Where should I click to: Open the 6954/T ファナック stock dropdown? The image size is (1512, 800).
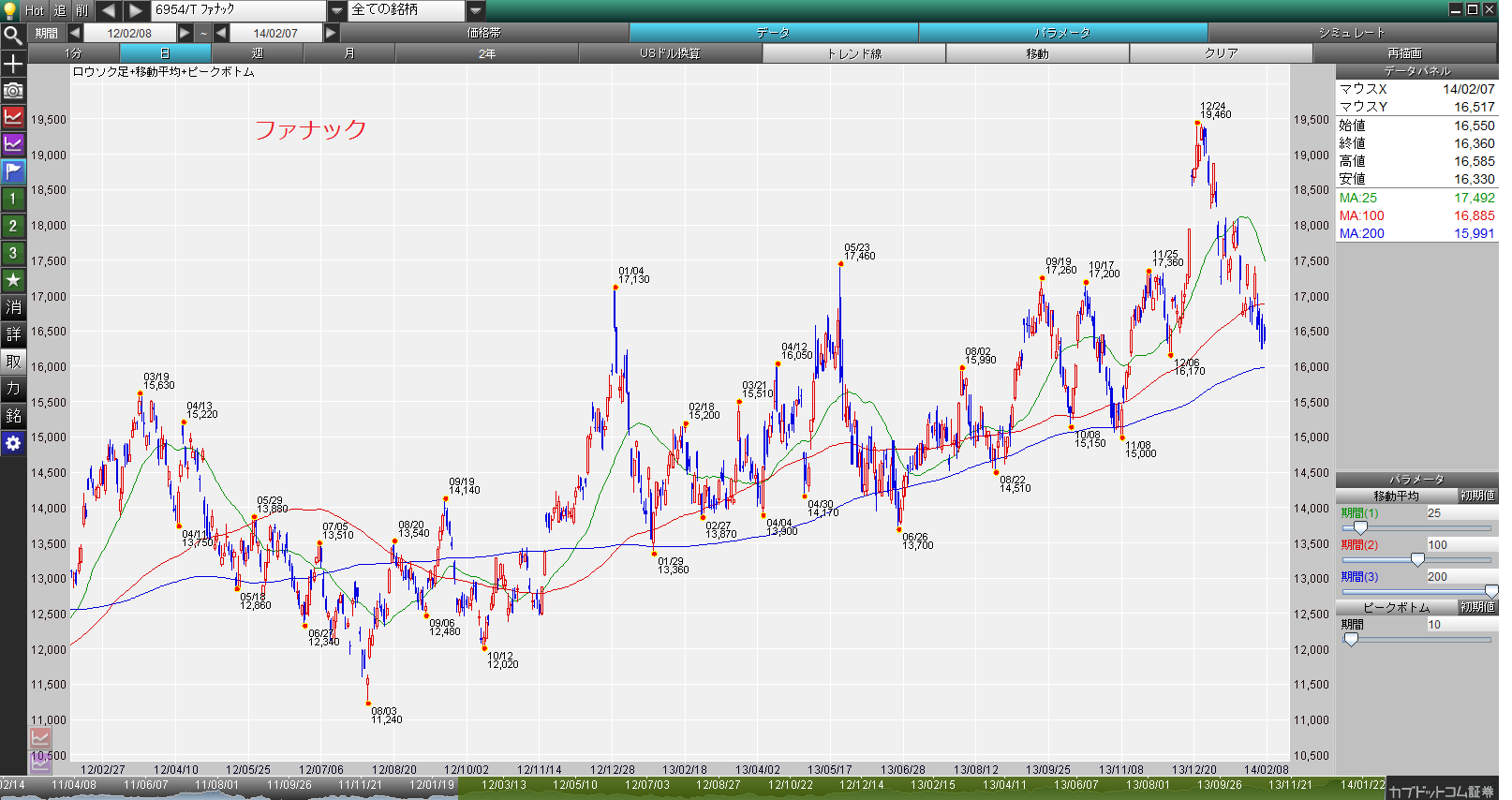coord(337,10)
